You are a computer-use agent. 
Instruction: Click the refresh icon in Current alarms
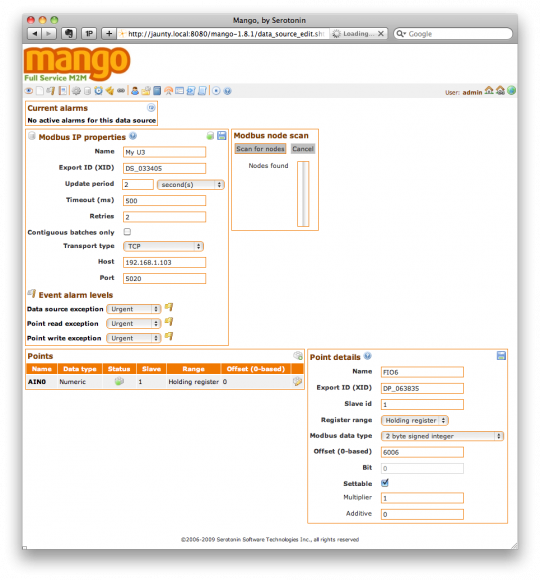151,108
